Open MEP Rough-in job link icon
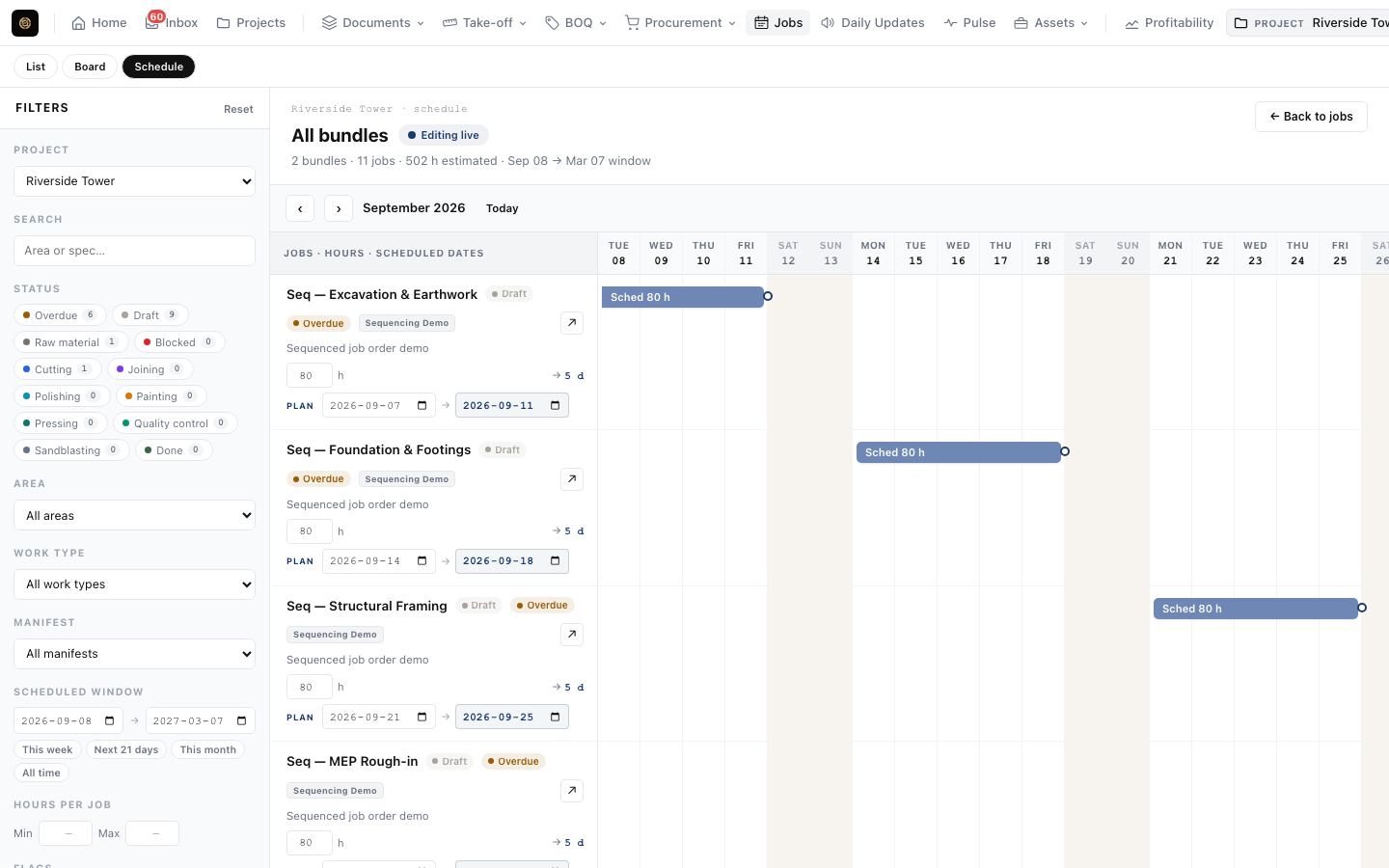Screen dimensions: 1389x868 (x=572, y=791)
